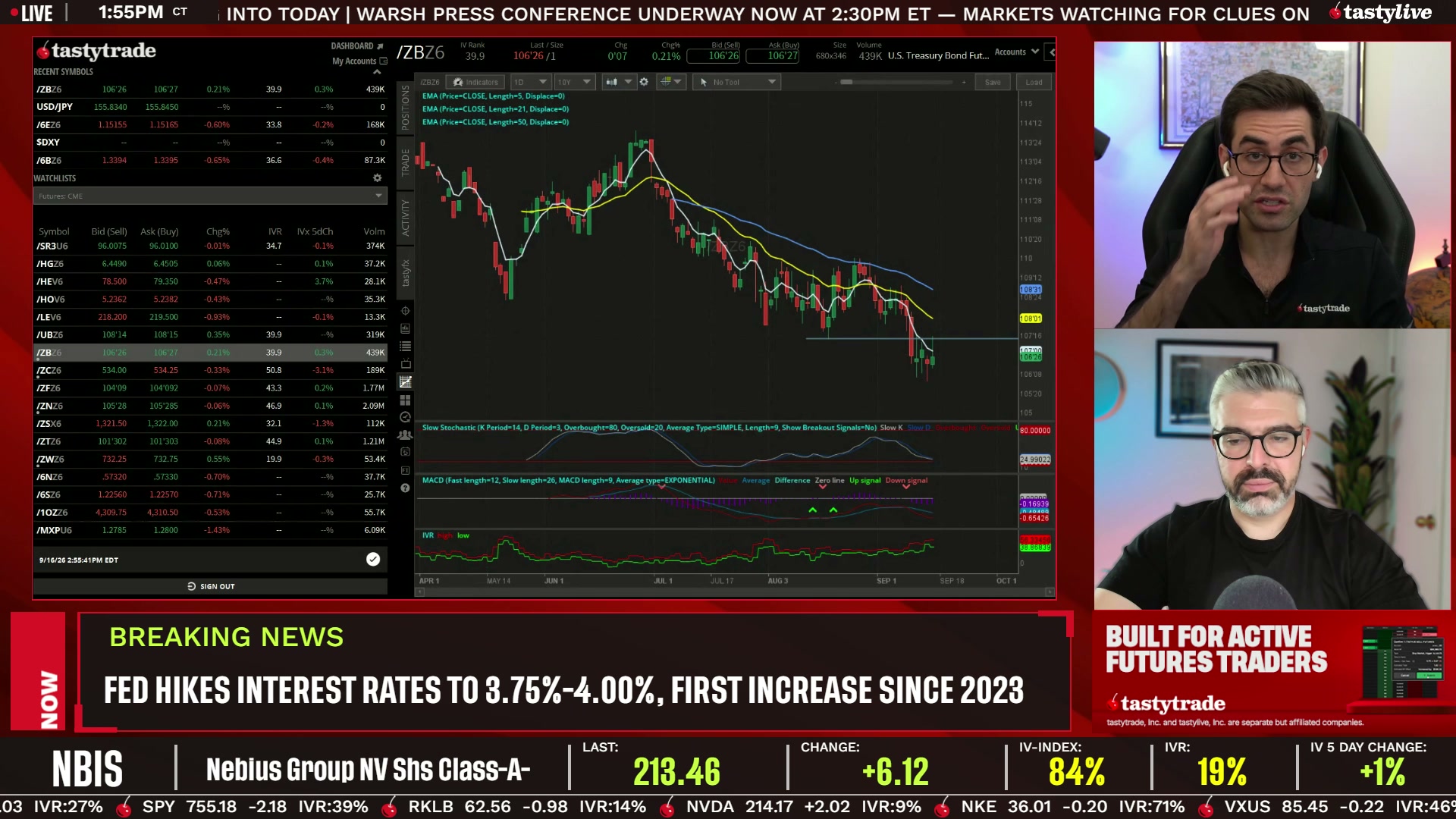Open the No Tool drawing dropdown
1456x819 pixels.
[x=736, y=82]
